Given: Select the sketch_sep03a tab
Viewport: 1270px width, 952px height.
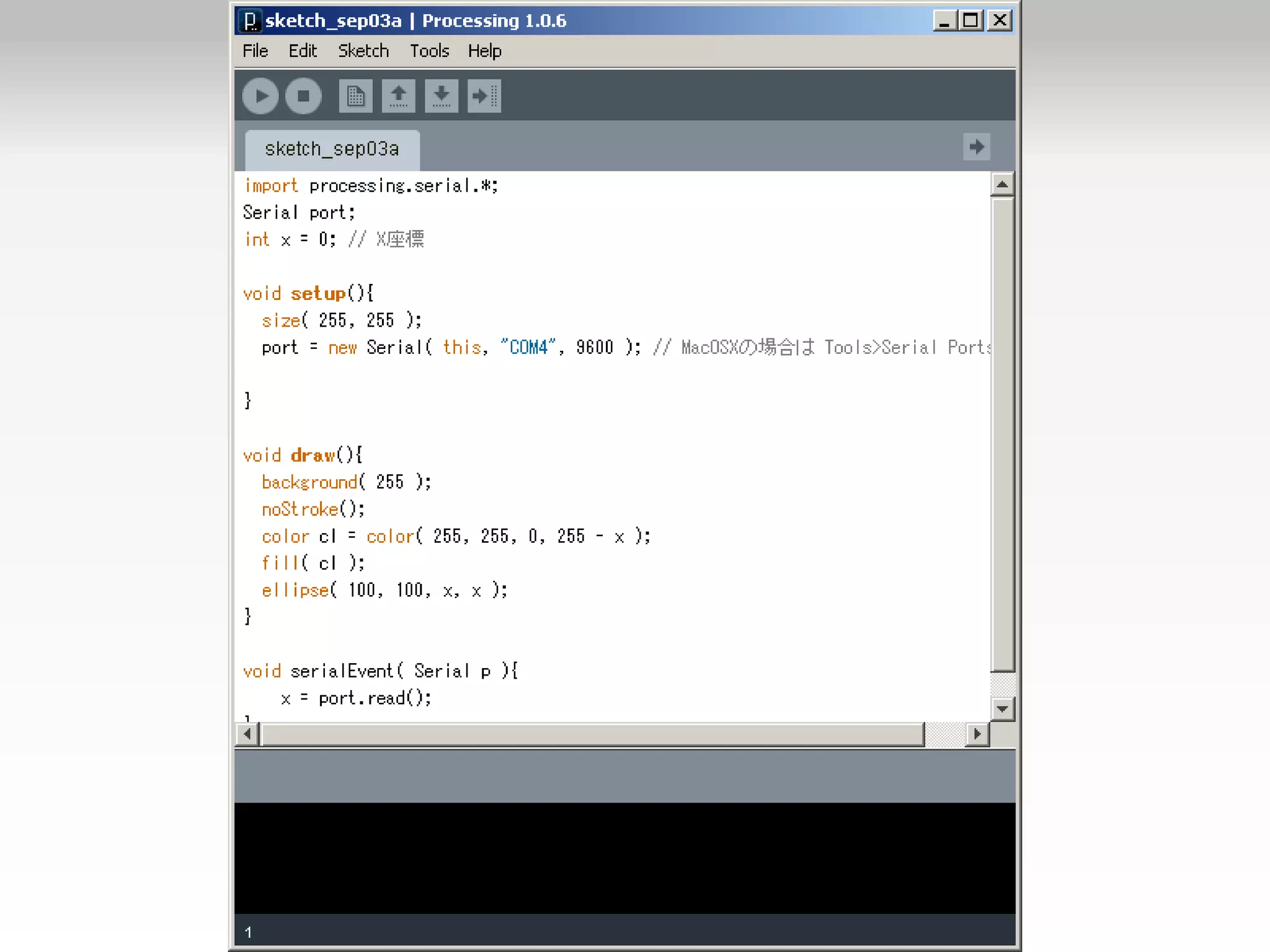Looking at the screenshot, I should point(332,149).
